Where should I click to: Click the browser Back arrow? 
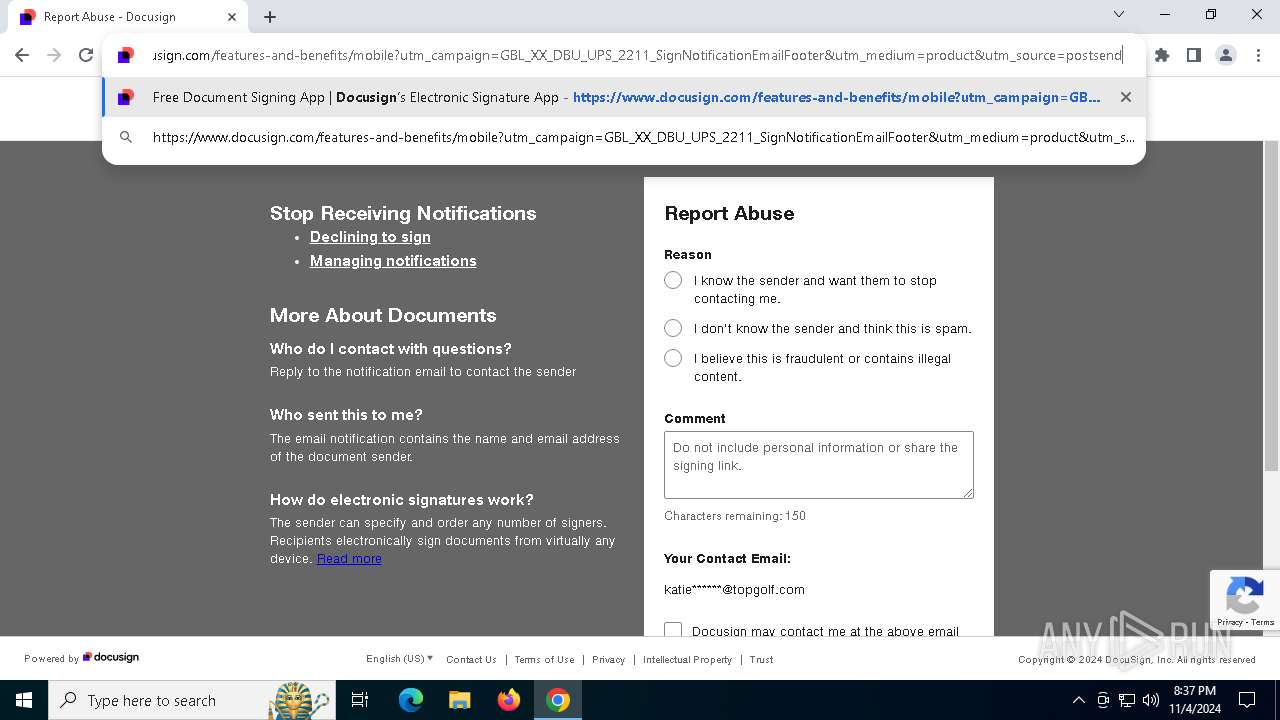[22, 55]
